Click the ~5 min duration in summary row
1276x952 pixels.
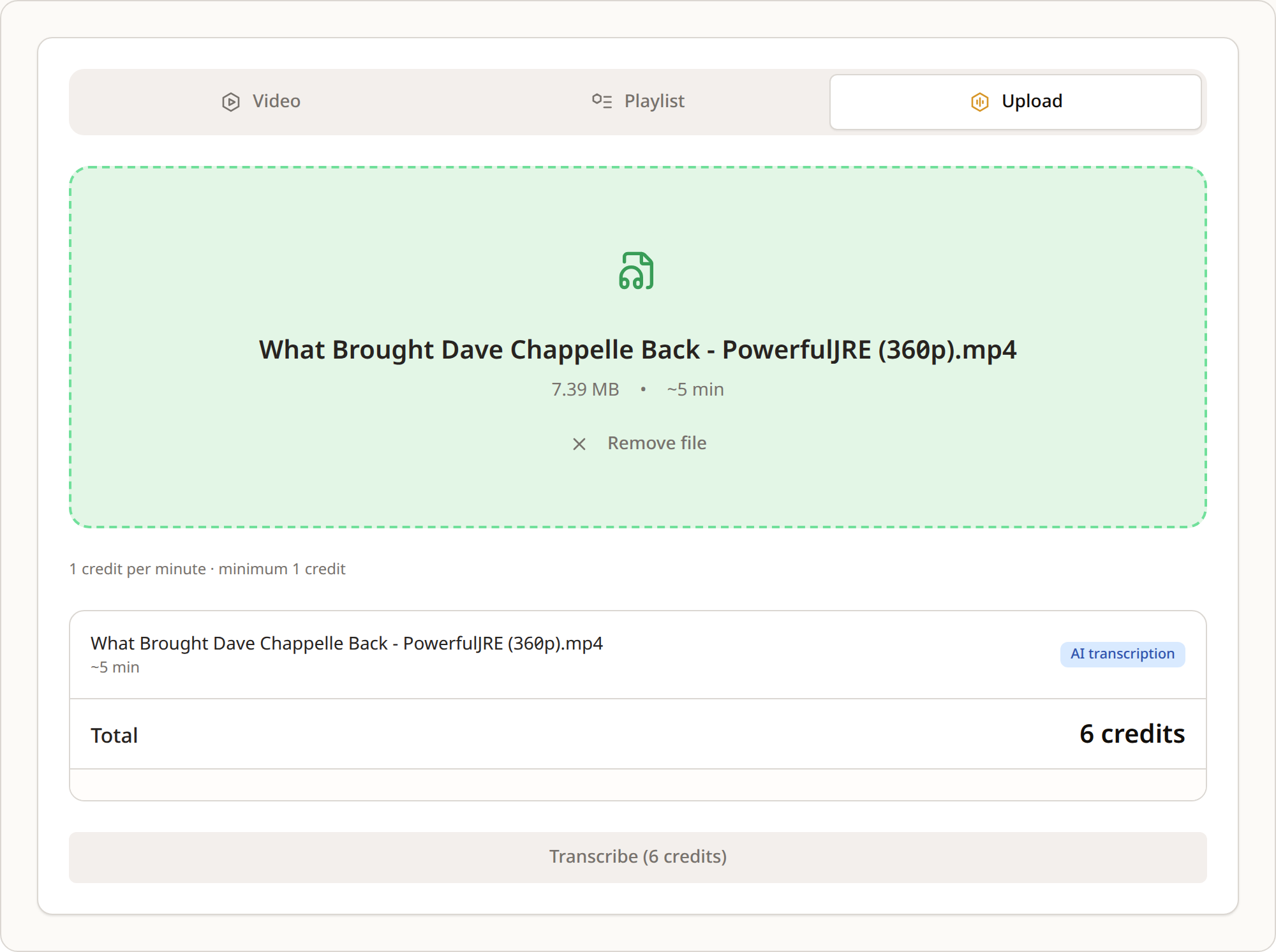pyautogui.click(x=115, y=667)
